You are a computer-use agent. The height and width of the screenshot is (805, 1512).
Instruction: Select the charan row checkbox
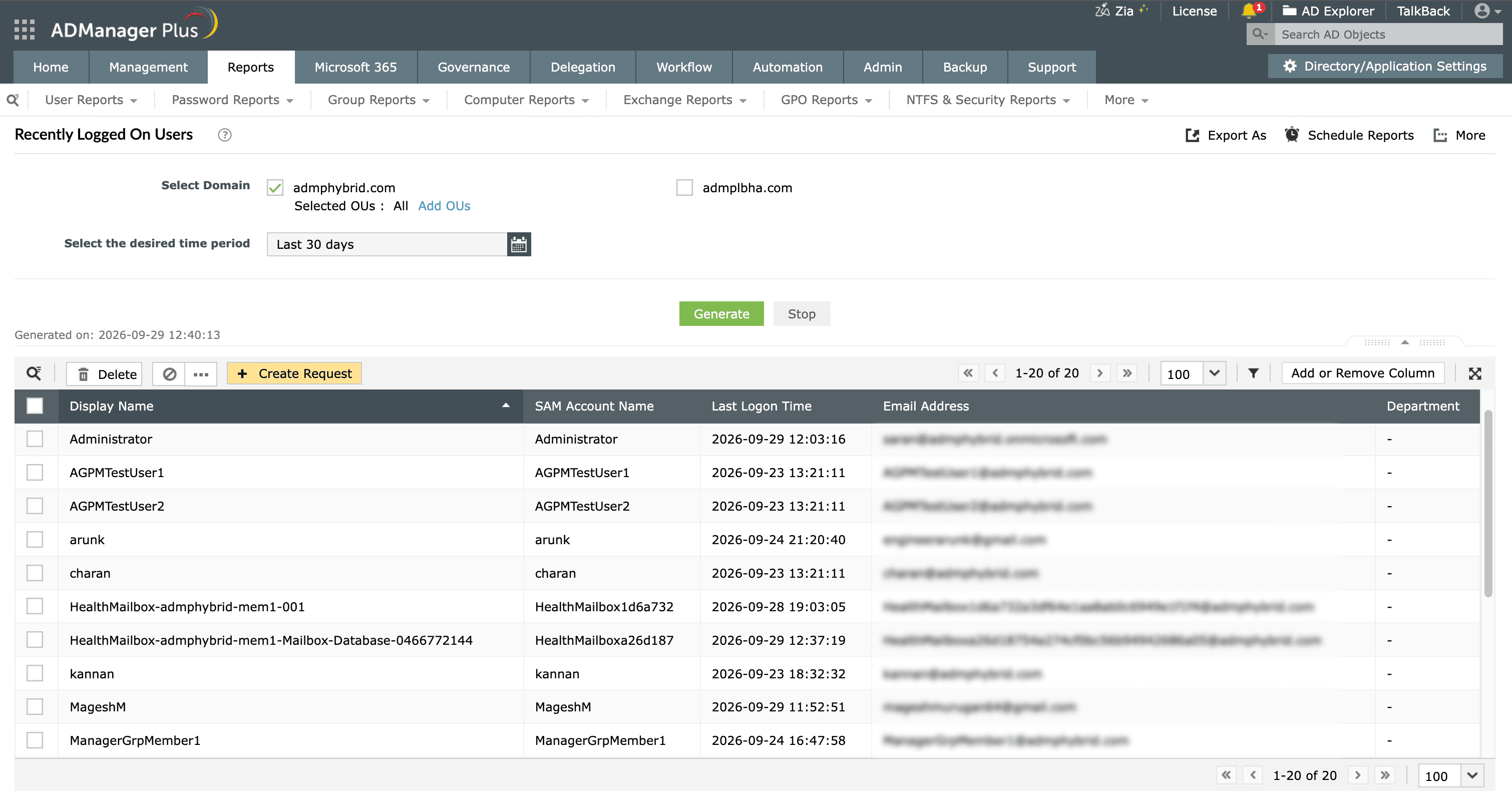click(x=35, y=573)
